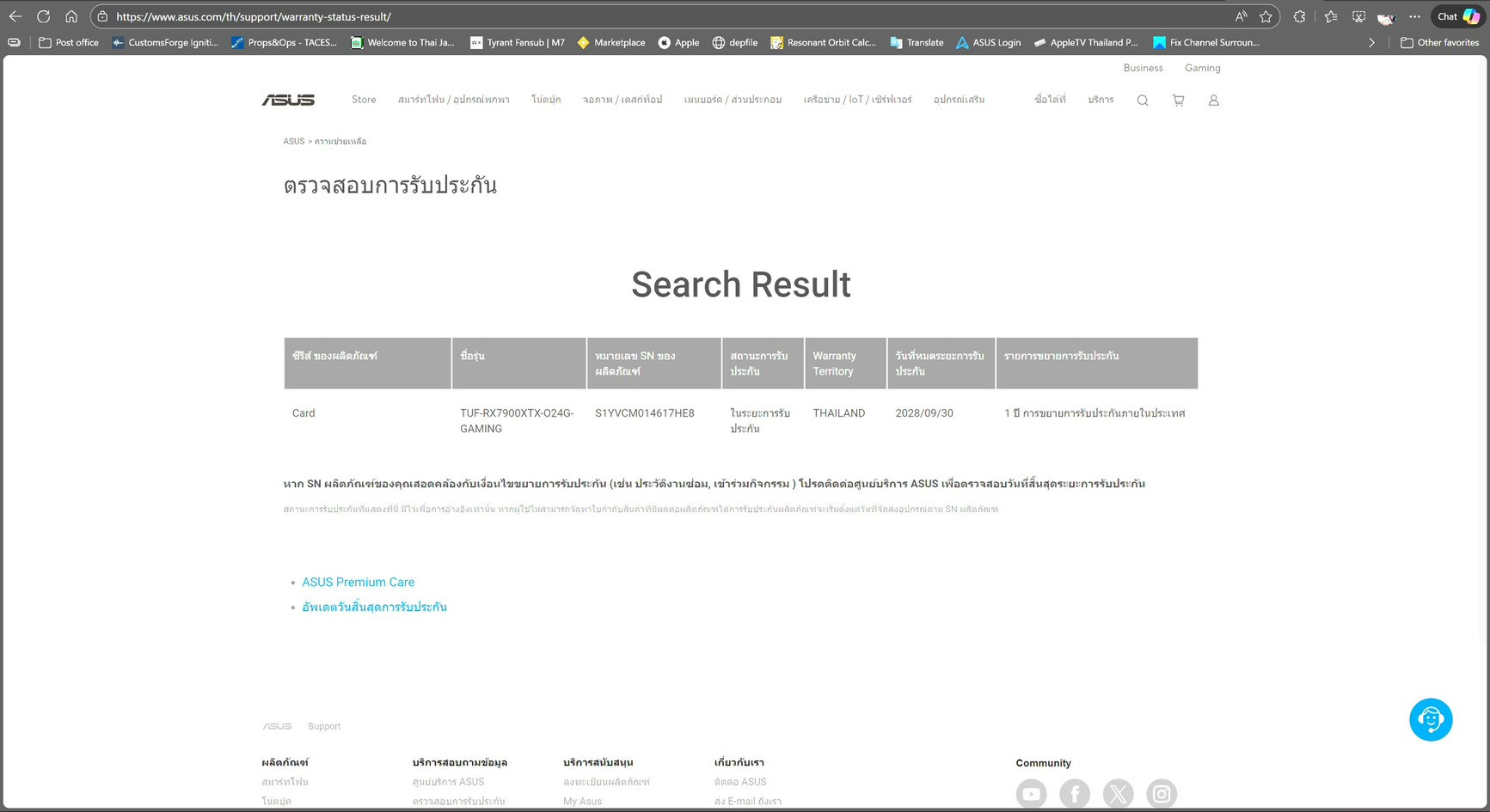
Task: Open ASUS Facebook community icon
Action: pyautogui.click(x=1074, y=793)
